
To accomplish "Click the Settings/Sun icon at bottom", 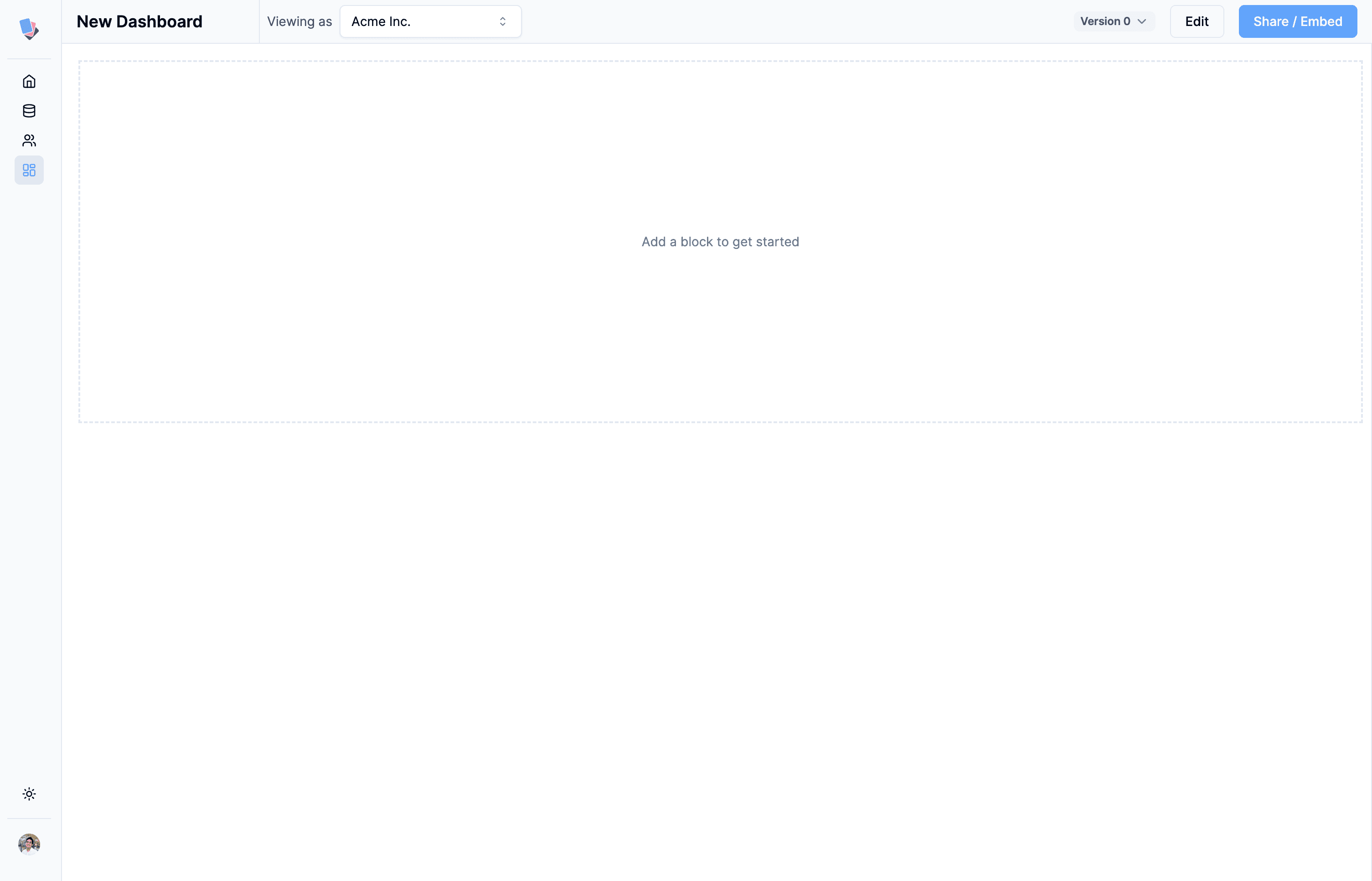I will (29, 794).
